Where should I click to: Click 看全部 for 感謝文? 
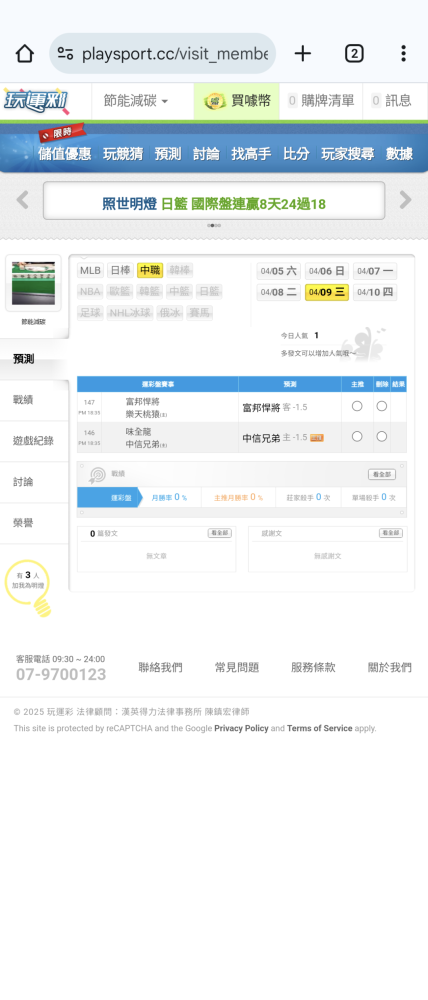point(391,533)
